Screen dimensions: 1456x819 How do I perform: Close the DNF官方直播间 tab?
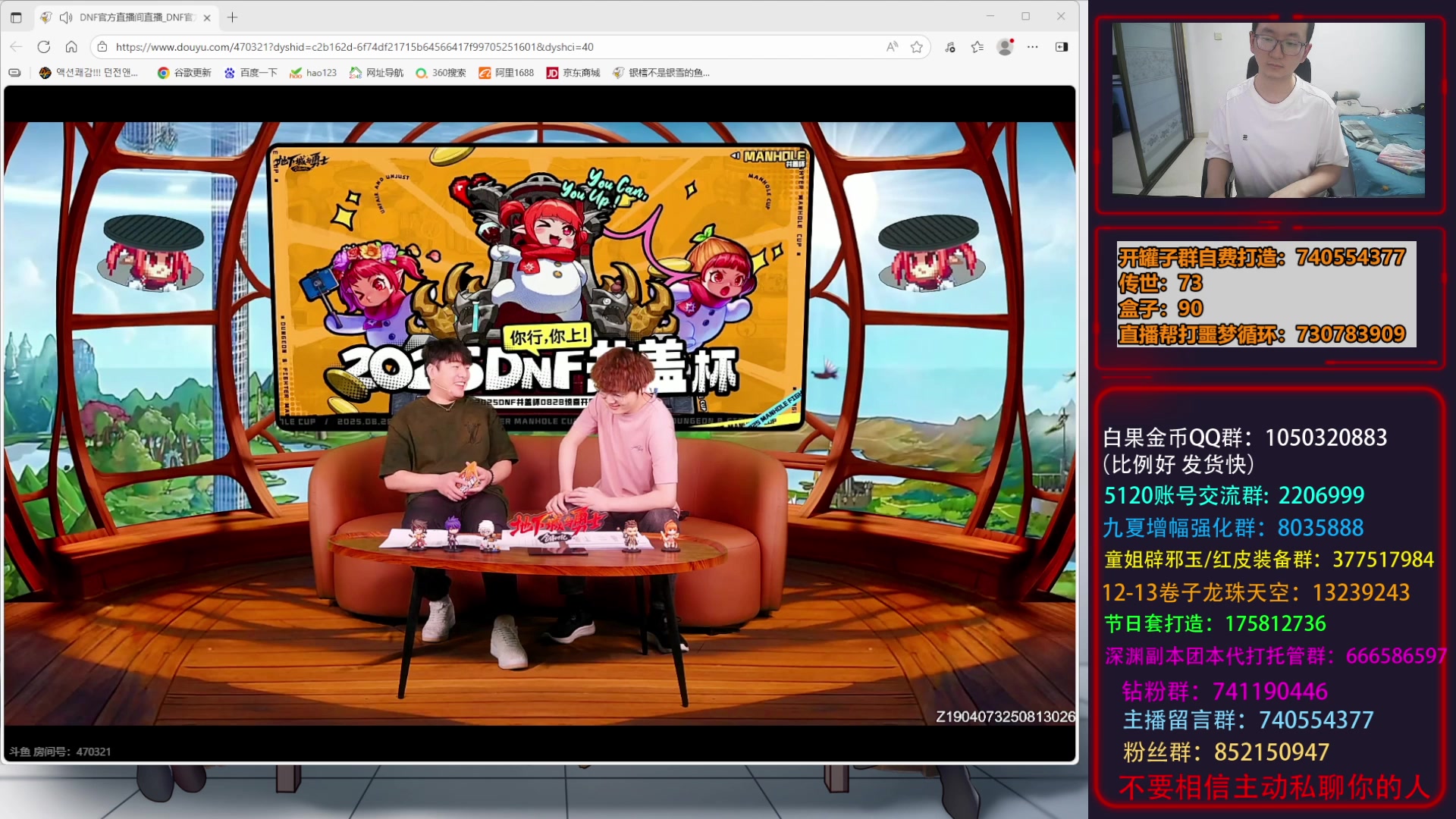coord(207,17)
